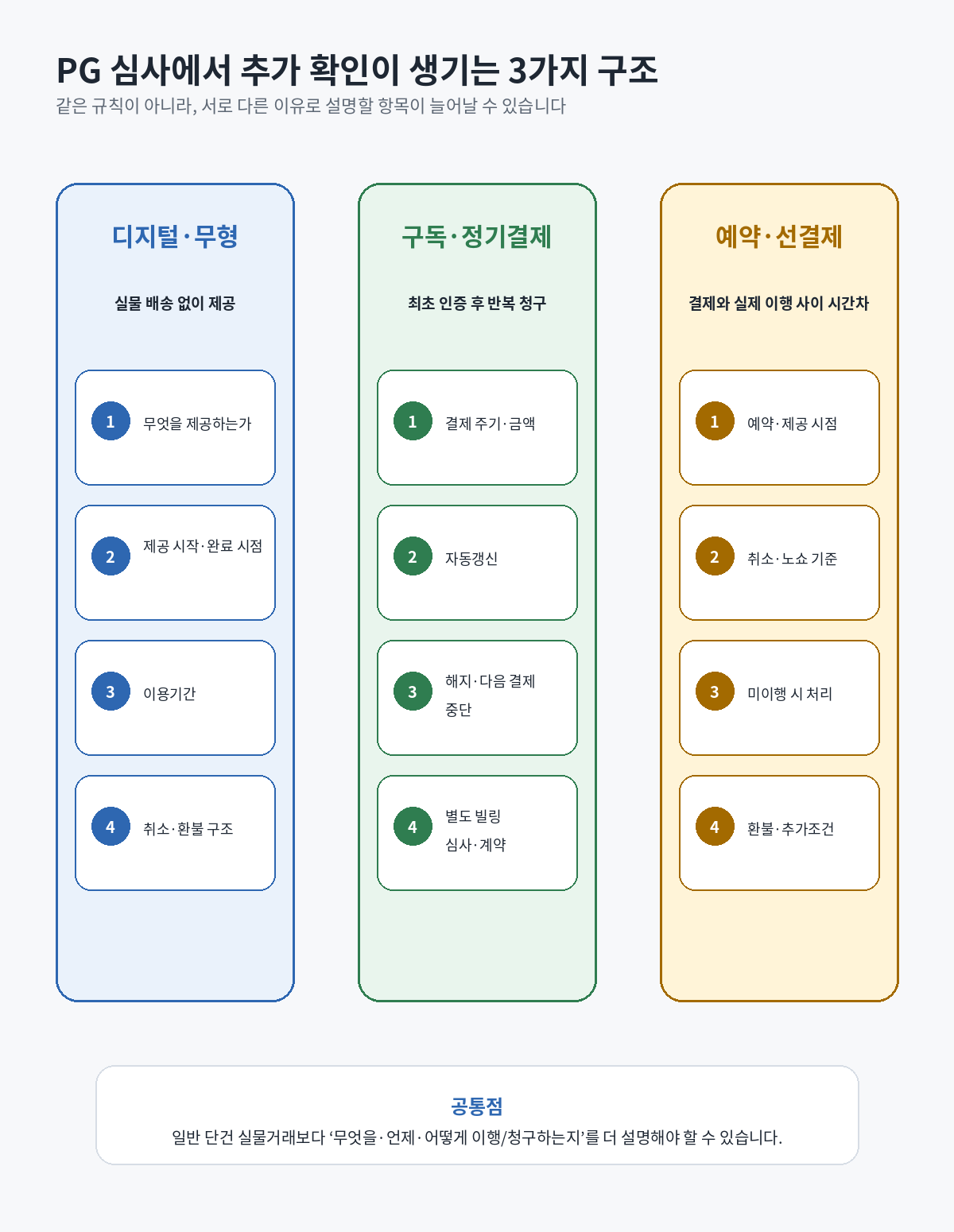Click subtitle 실물 배송 없이 제공

click(175, 303)
